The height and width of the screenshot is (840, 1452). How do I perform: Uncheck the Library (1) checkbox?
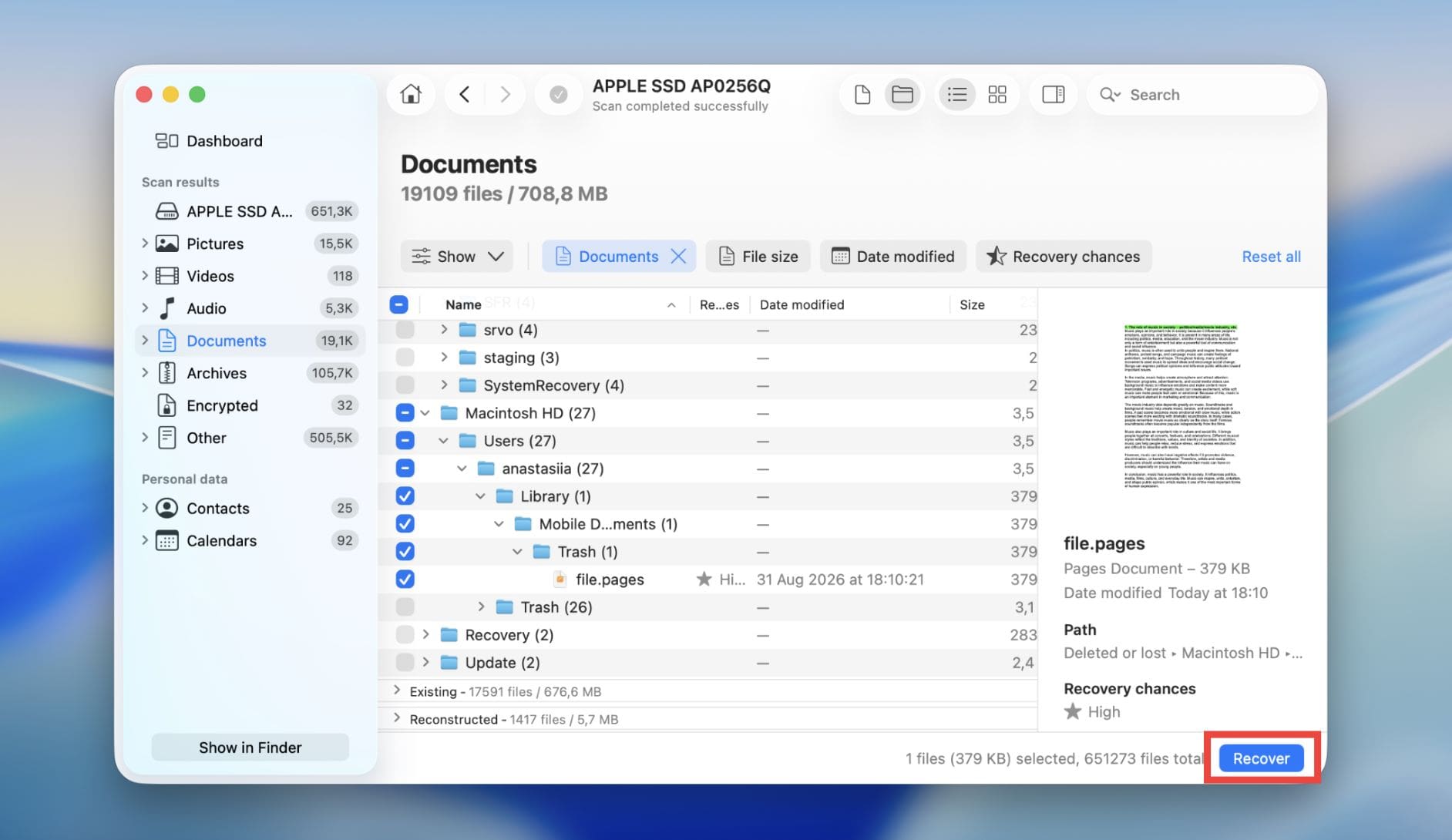pyautogui.click(x=405, y=496)
